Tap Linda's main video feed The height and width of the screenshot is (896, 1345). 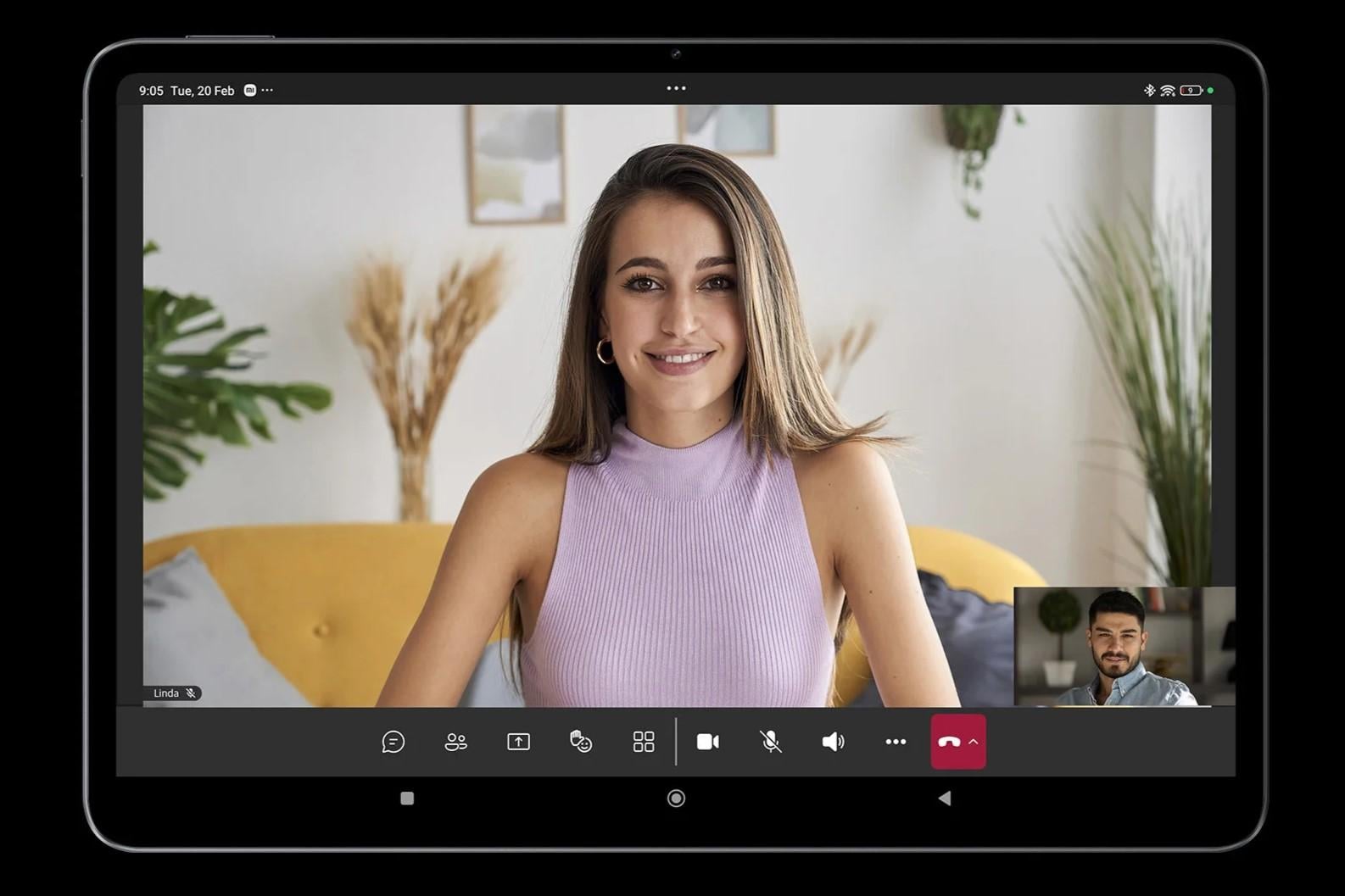677,381
